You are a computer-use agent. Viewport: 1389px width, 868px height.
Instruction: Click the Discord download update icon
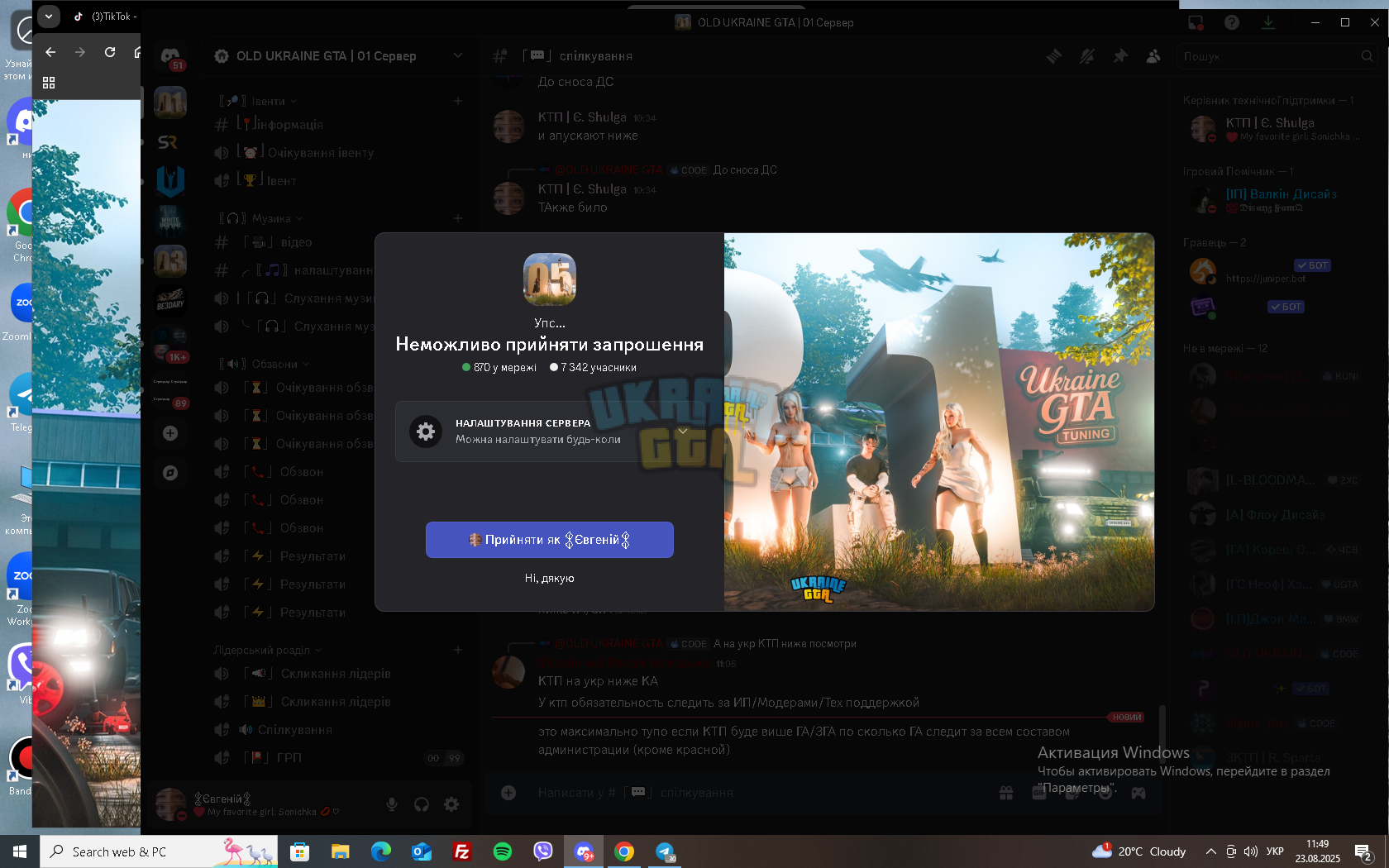pyautogui.click(x=1268, y=22)
